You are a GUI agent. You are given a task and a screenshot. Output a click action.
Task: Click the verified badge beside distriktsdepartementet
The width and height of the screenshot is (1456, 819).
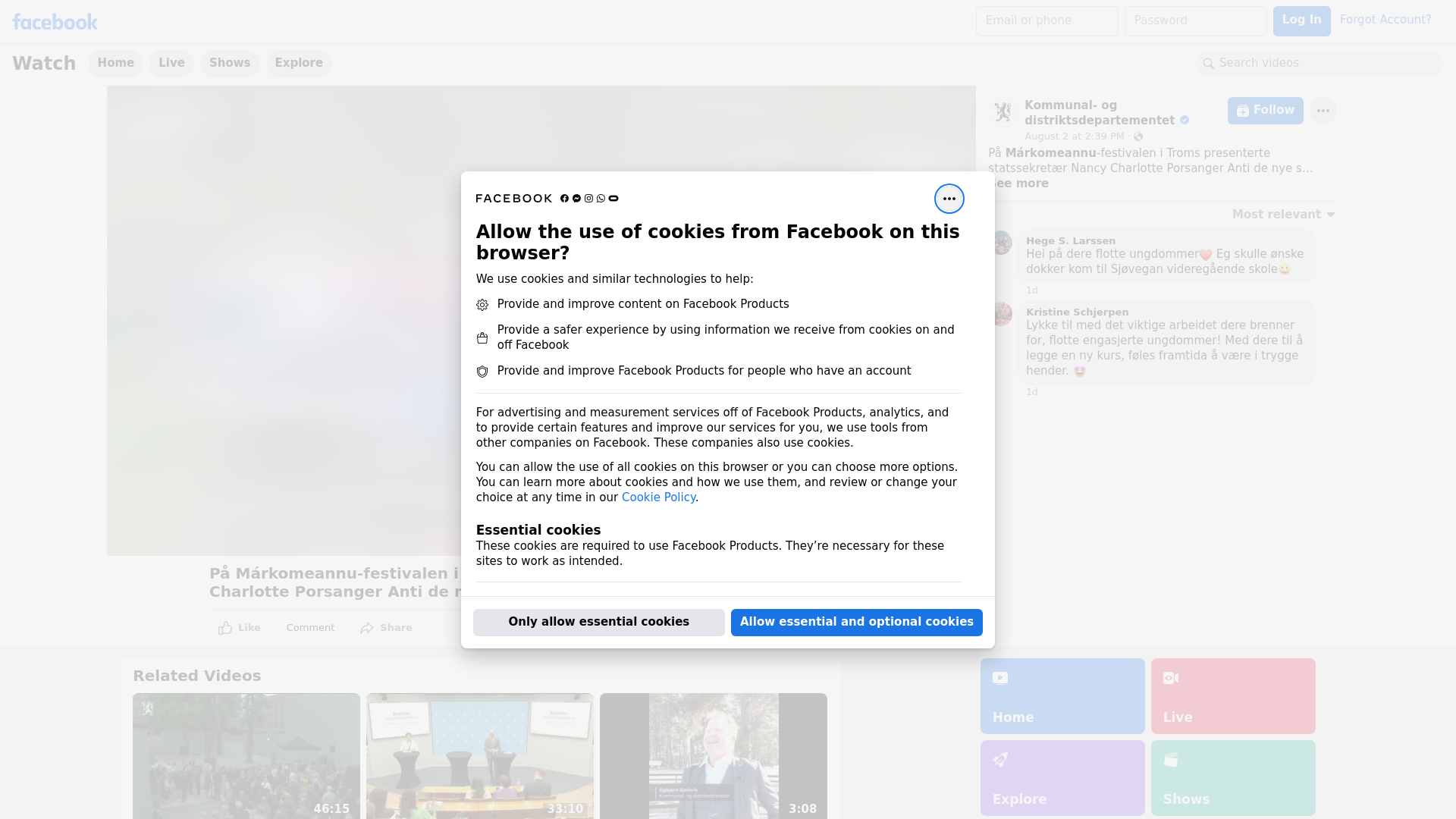tap(1185, 121)
